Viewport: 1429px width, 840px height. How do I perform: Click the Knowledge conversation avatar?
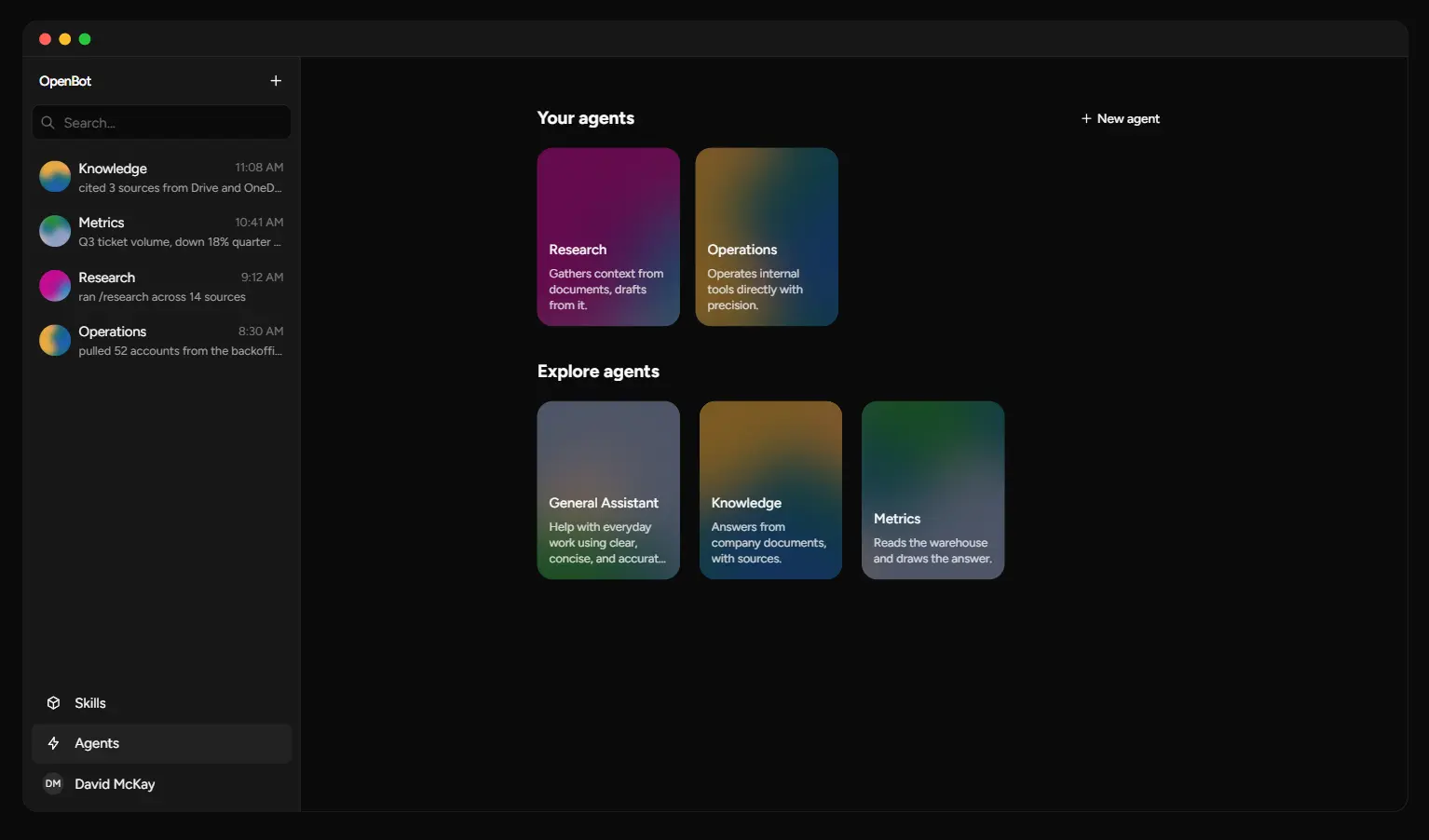tap(55, 177)
